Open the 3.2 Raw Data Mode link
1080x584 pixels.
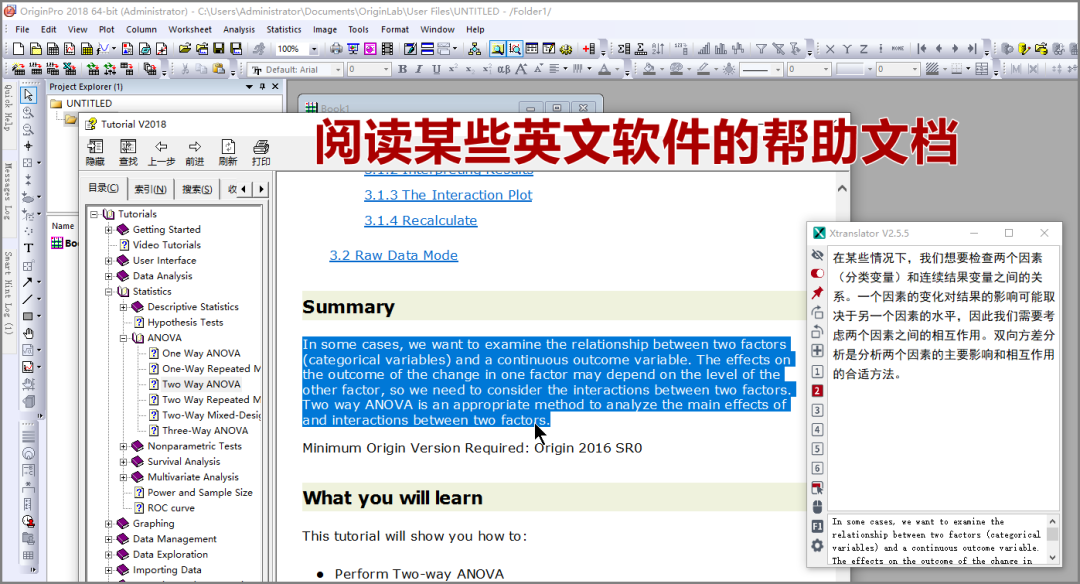(393, 256)
